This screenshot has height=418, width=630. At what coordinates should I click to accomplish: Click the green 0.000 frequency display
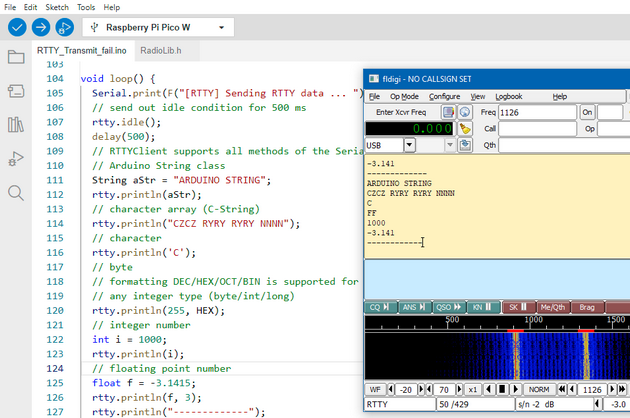pos(409,129)
